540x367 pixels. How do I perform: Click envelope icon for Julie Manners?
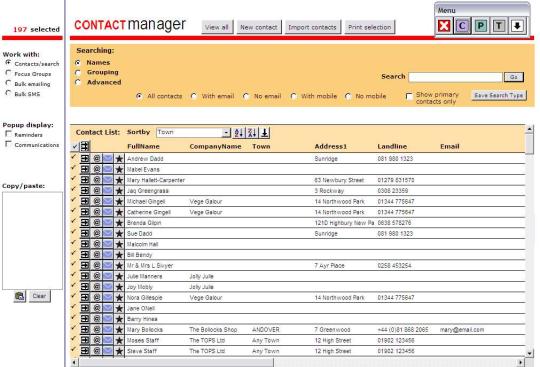pyautogui.click(x=108, y=276)
